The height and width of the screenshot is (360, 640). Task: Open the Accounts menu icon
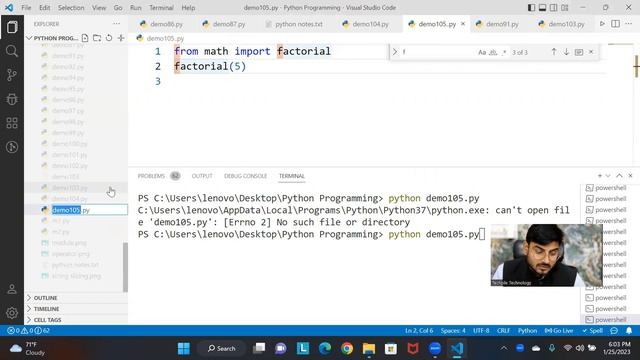coord(12,289)
